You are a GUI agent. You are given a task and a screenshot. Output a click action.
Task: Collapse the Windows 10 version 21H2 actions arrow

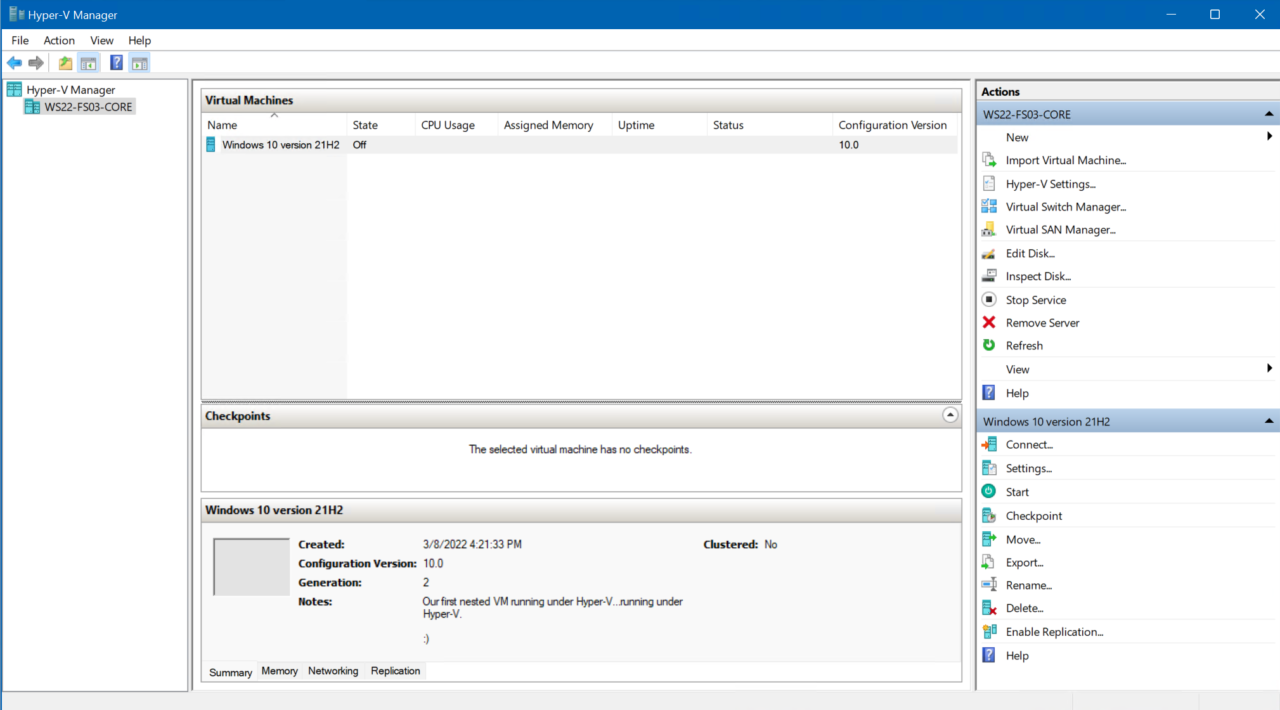click(x=1269, y=422)
